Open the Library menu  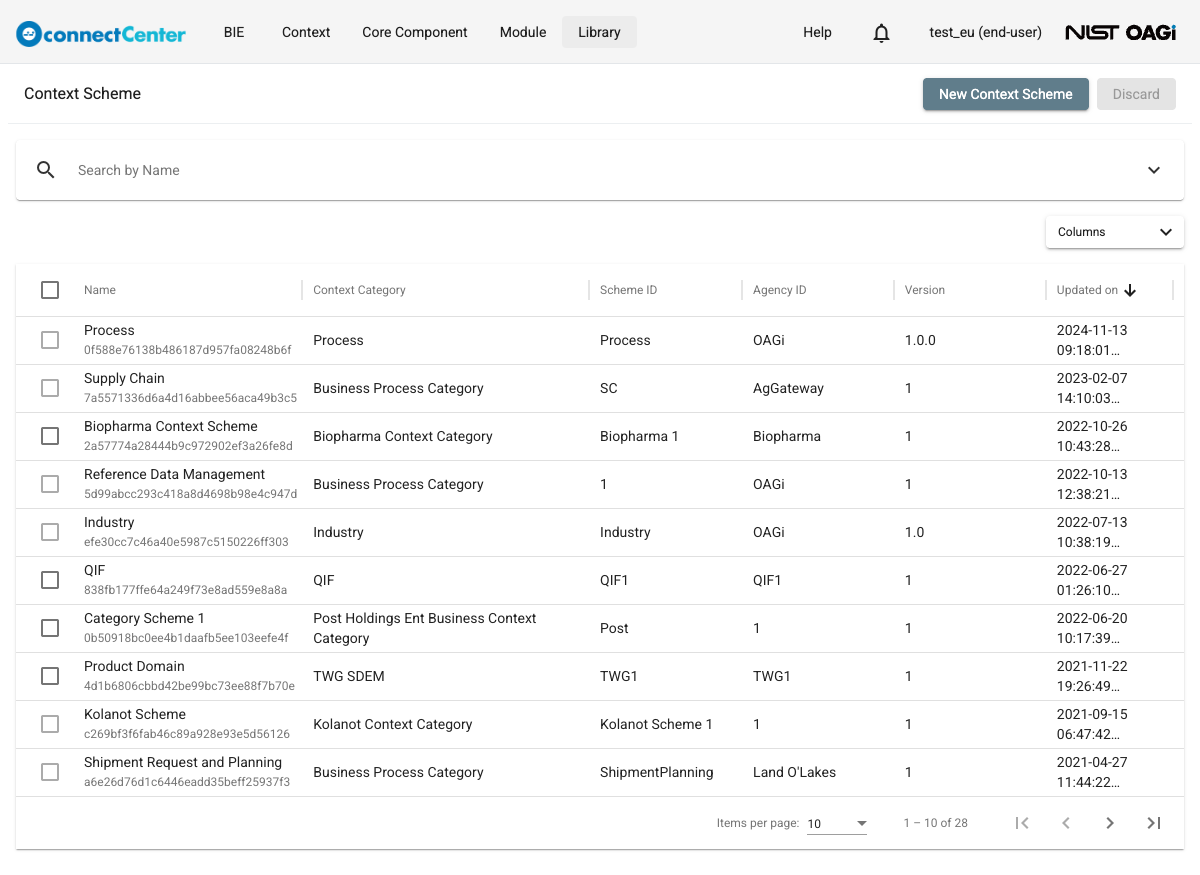coord(599,32)
